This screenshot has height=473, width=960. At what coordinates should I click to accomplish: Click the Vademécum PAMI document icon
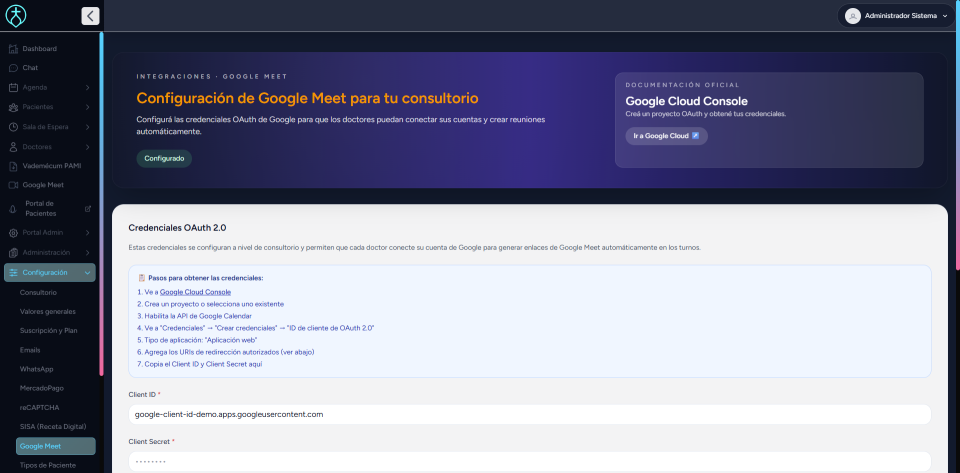[x=13, y=166]
